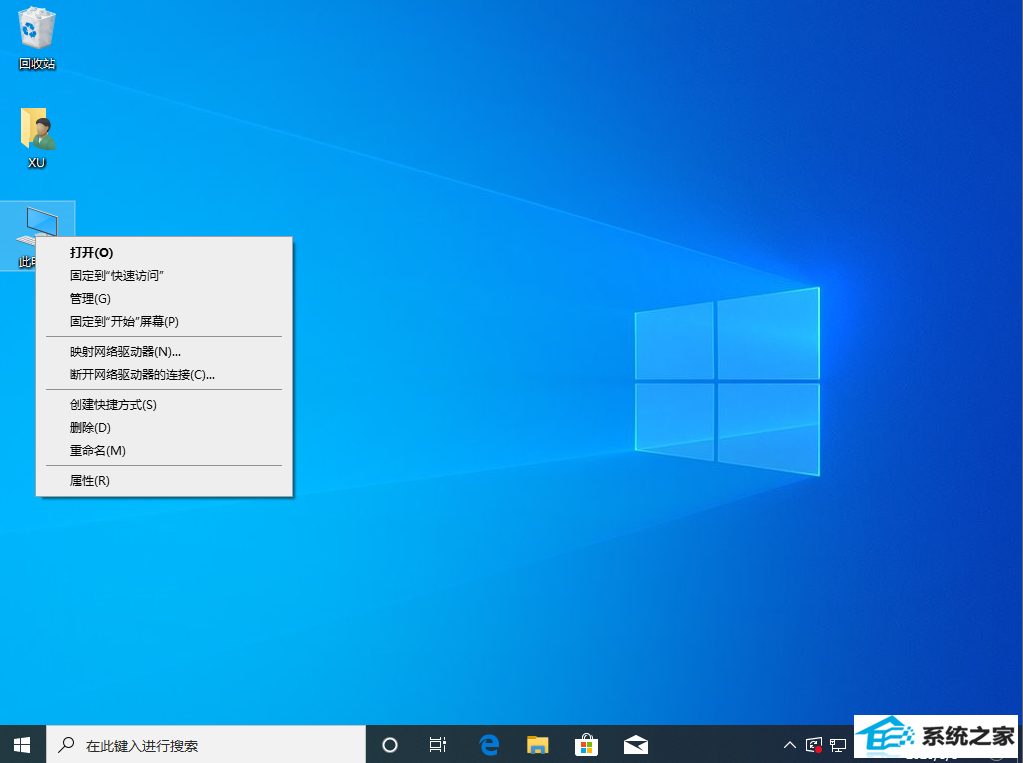Open the Mail app on the taskbar

pos(635,745)
